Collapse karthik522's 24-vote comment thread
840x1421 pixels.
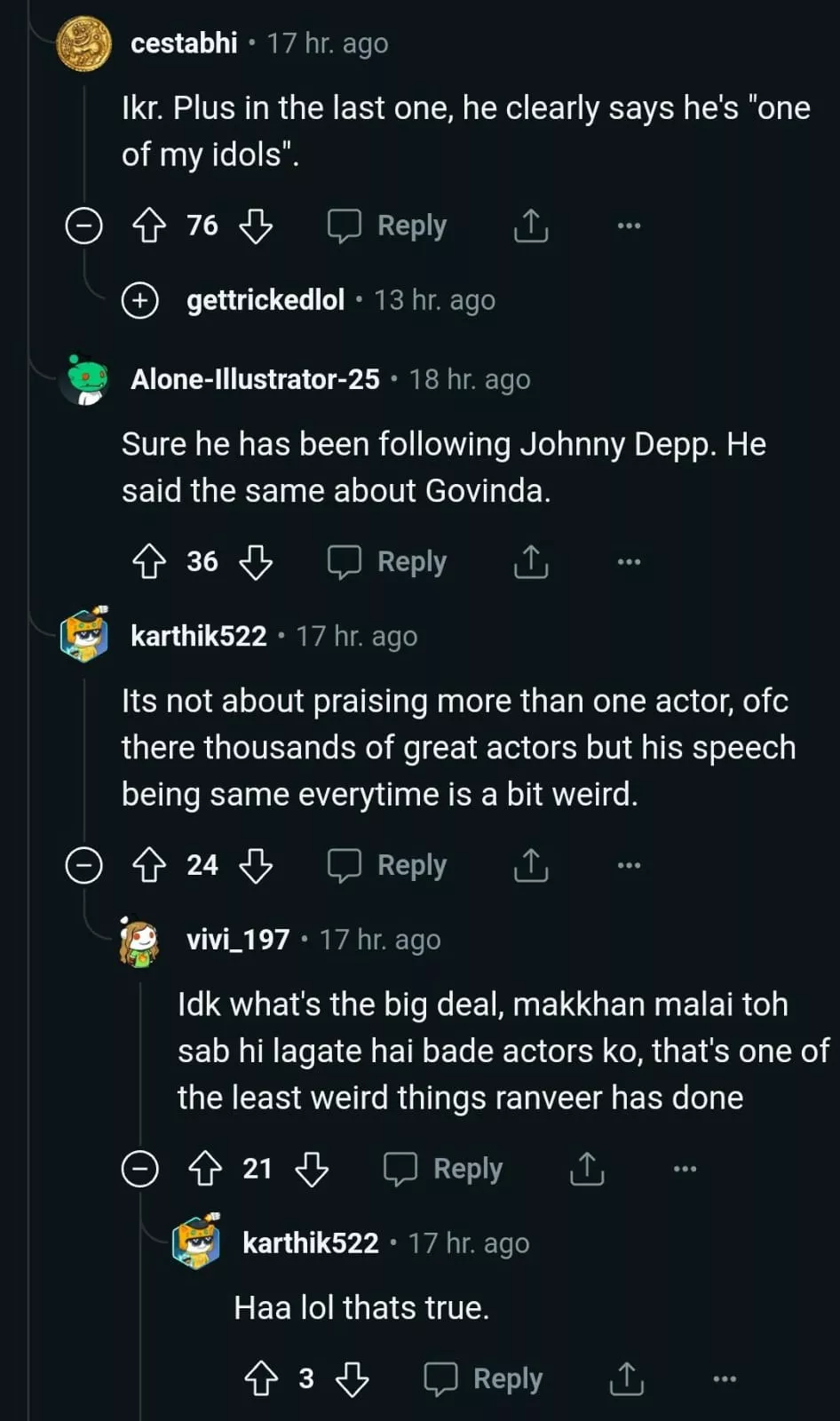click(x=84, y=865)
